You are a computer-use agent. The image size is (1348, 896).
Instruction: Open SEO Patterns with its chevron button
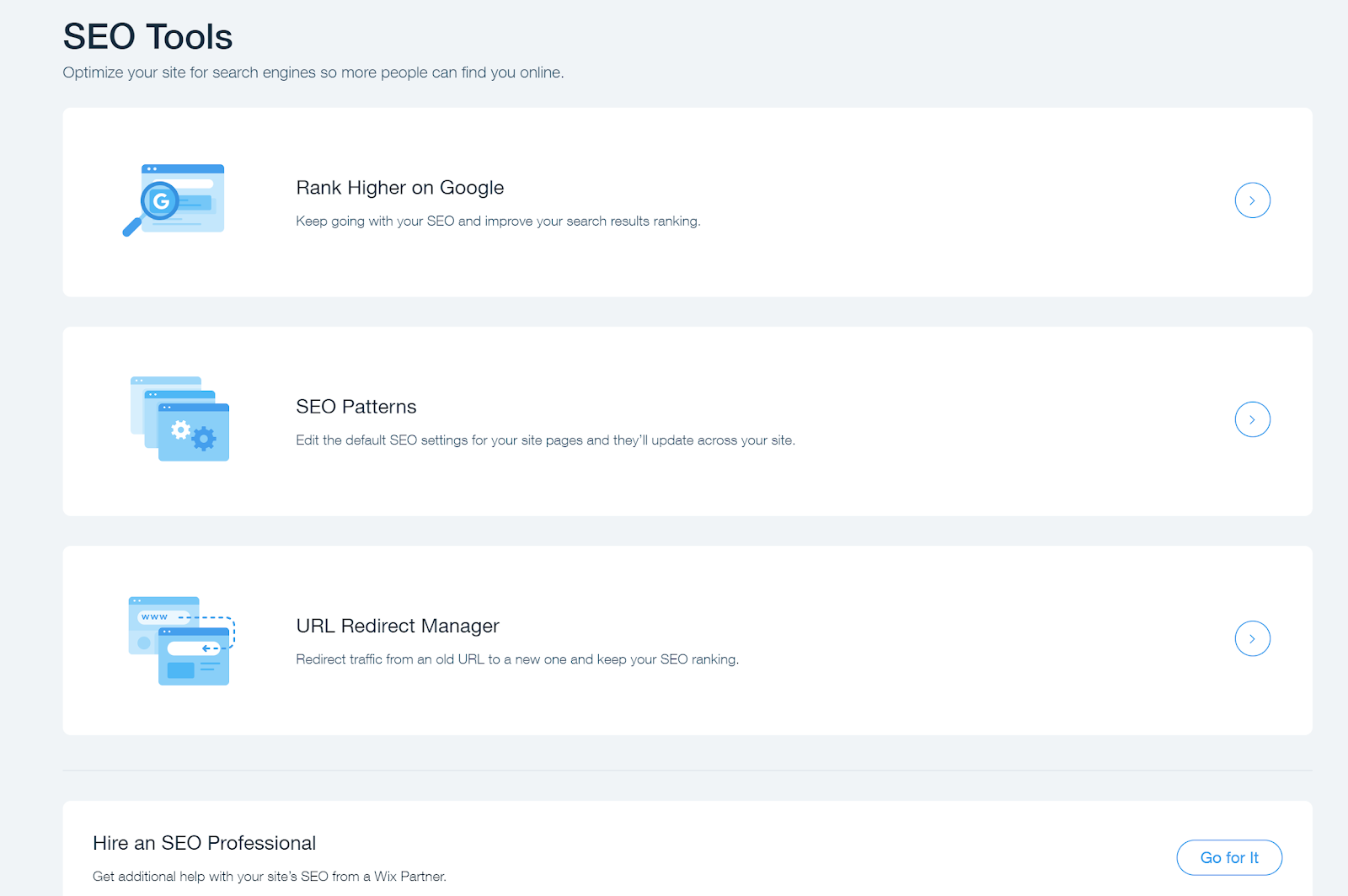click(x=1252, y=419)
